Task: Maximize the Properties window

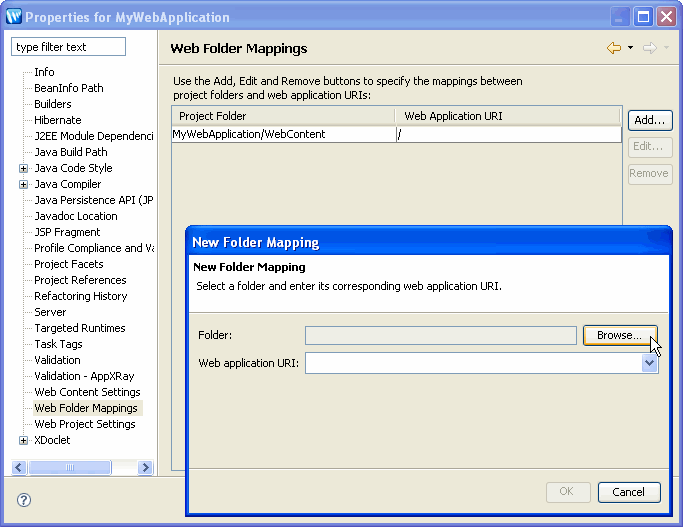Action: click(x=643, y=17)
